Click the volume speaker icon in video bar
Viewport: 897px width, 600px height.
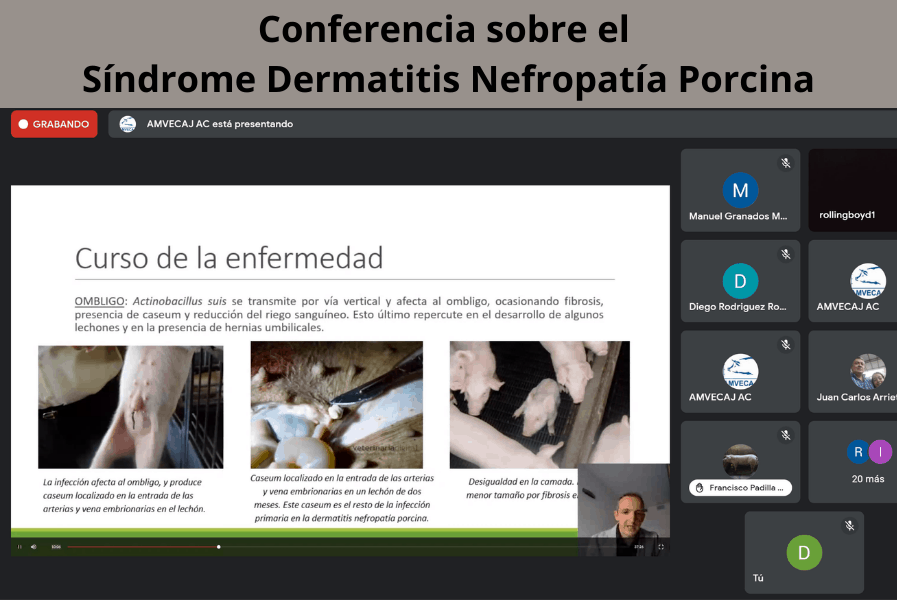[34, 547]
